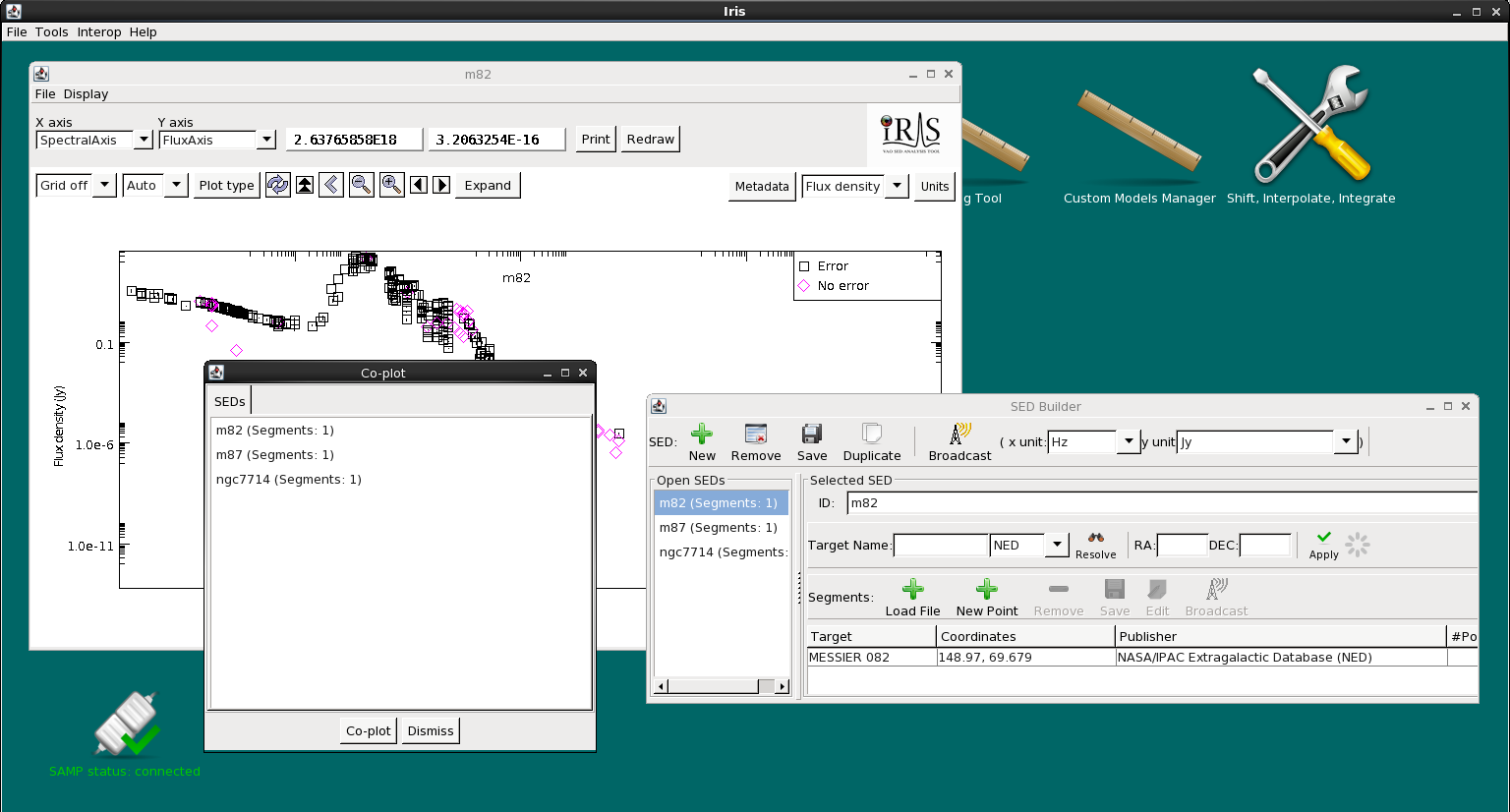Select ngc7714 (Segments: 1) in Co-plot list

click(401, 479)
